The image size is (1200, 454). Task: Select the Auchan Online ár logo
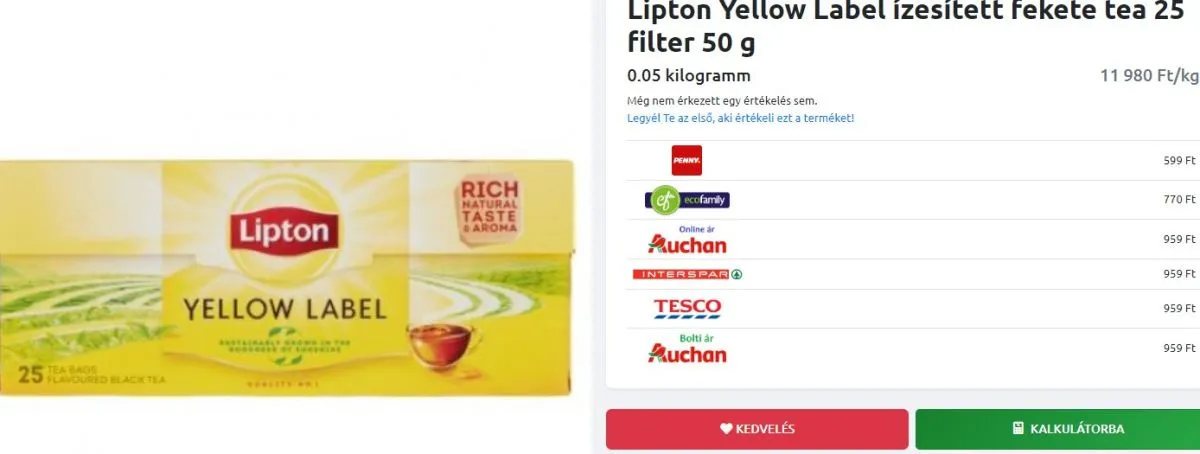pos(687,239)
